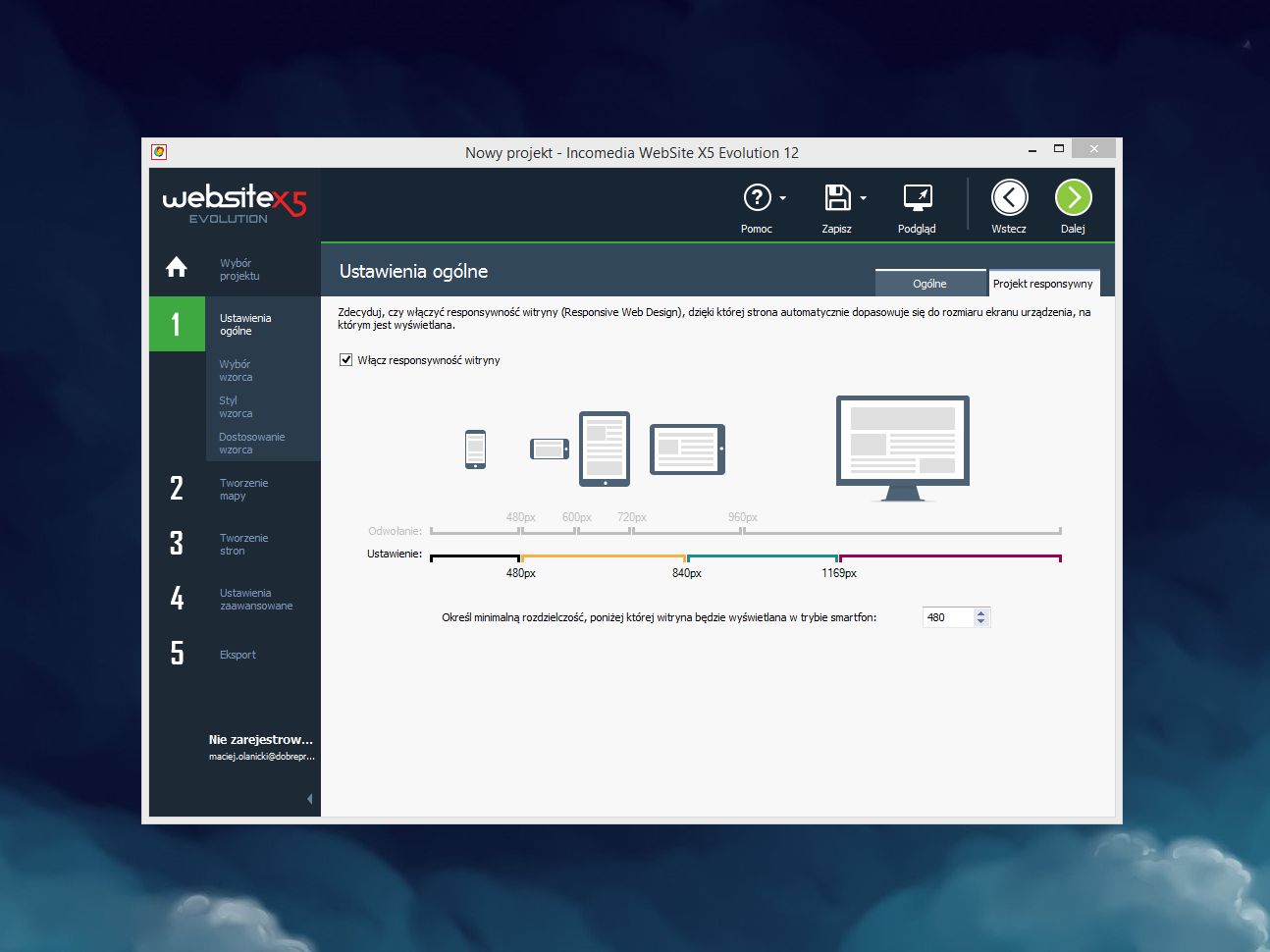Click the Nie zarejestrow... registration label

pyautogui.click(x=261, y=740)
